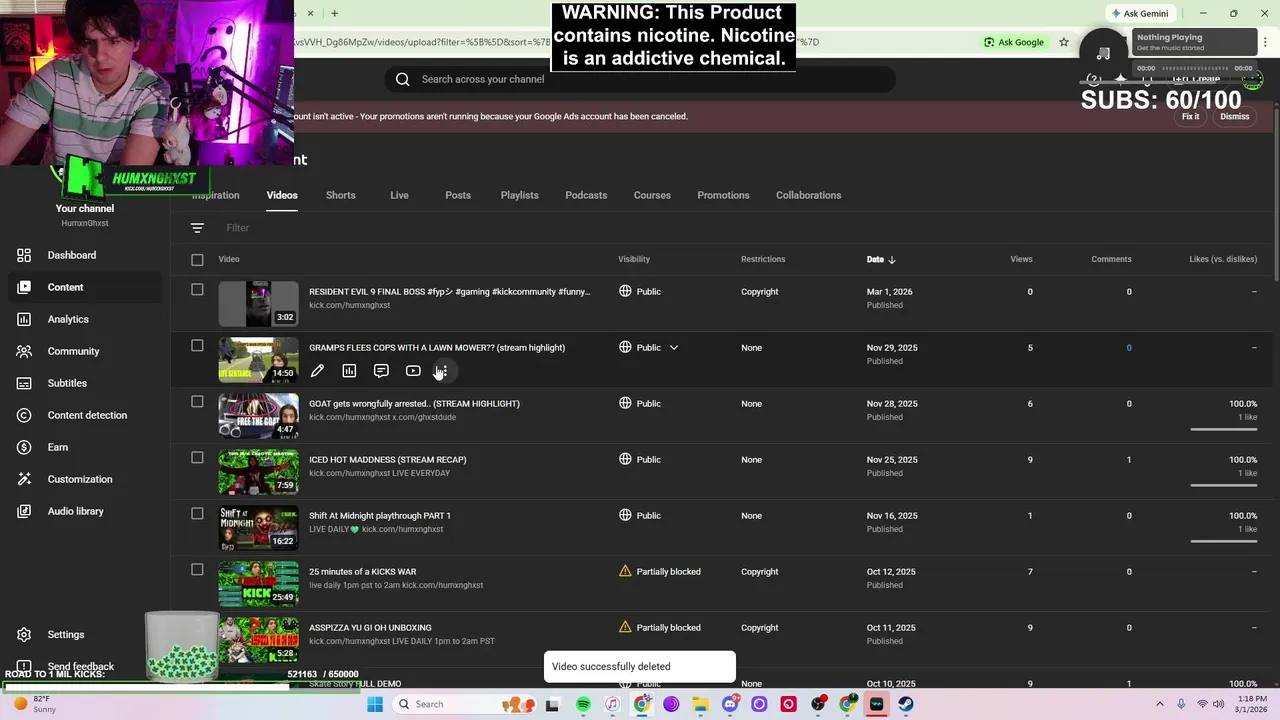The width and height of the screenshot is (1280, 720).
Task: Open Public visibility menu for RESIDENT EVIL video
Action: click(640, 292)
